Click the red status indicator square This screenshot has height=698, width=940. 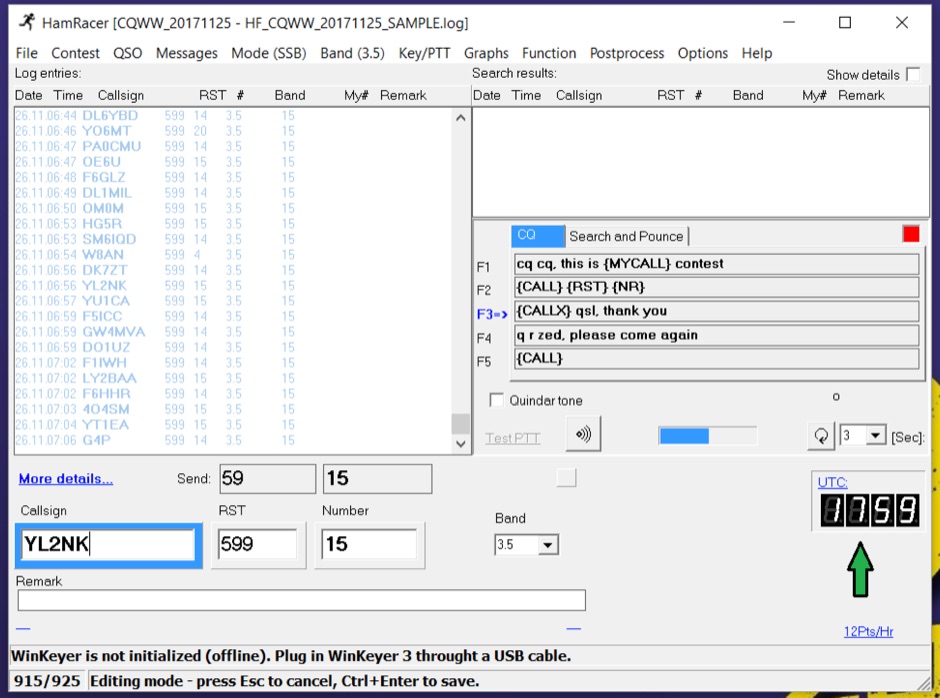pyautogui.click(x=910, y=234)
